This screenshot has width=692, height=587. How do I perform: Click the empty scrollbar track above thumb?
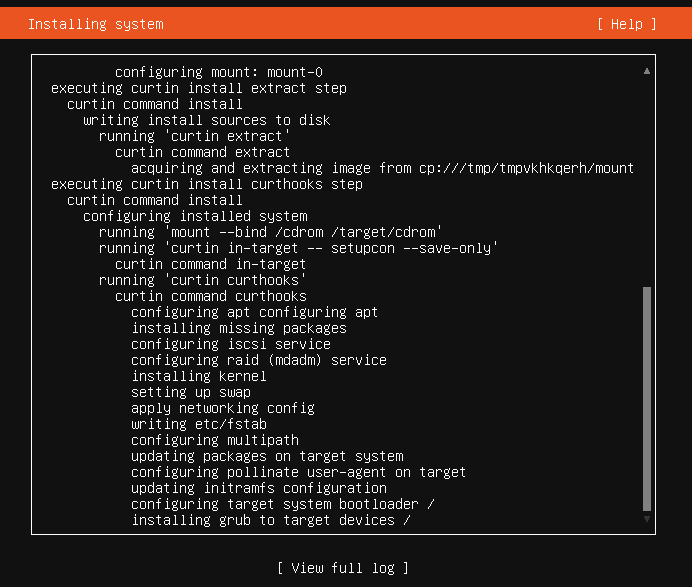tap(647, 181)
